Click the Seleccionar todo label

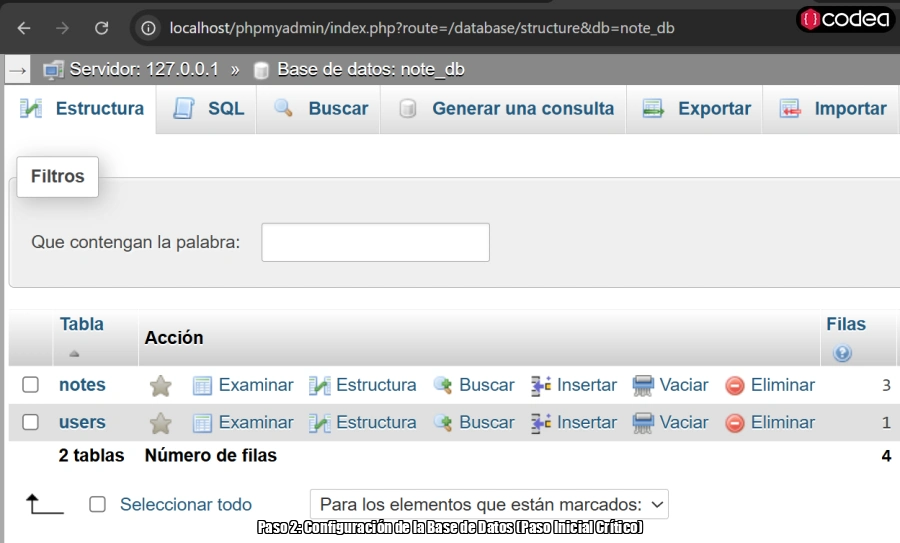pos(186,505)
